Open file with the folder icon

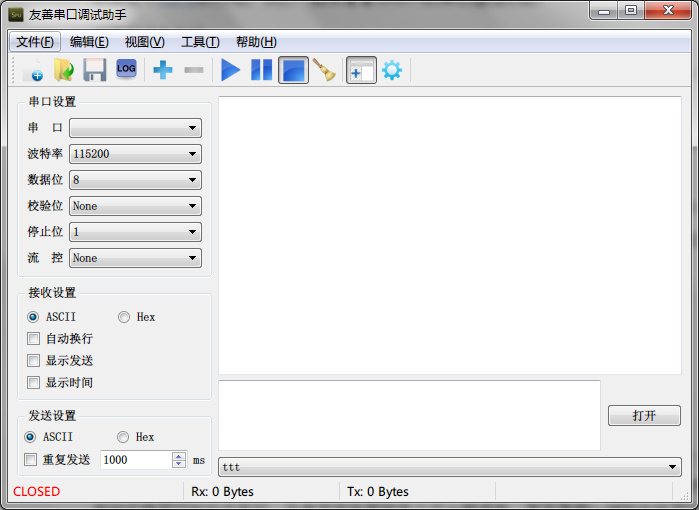click(64, 70)
